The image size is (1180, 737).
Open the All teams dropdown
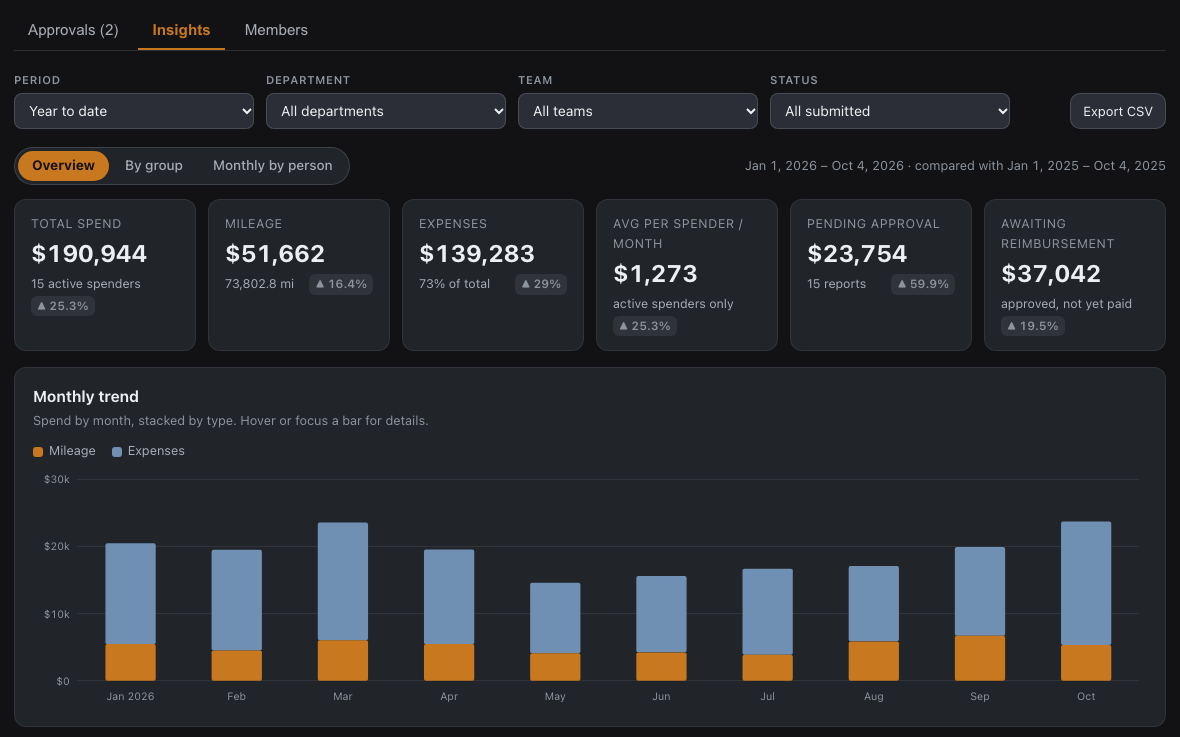tap(637, 111)
